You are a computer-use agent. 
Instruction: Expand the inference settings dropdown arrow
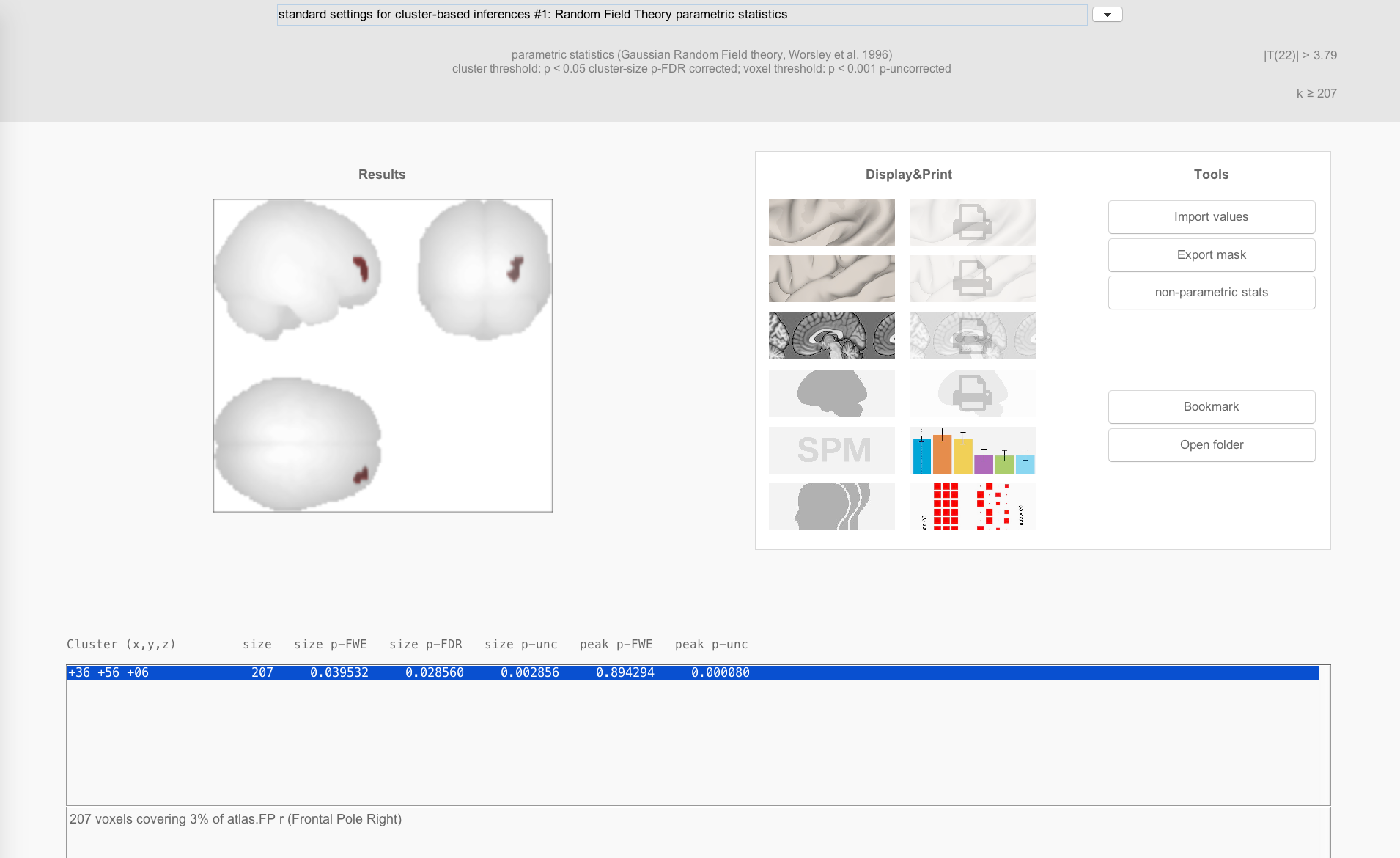pos(1107,15)
